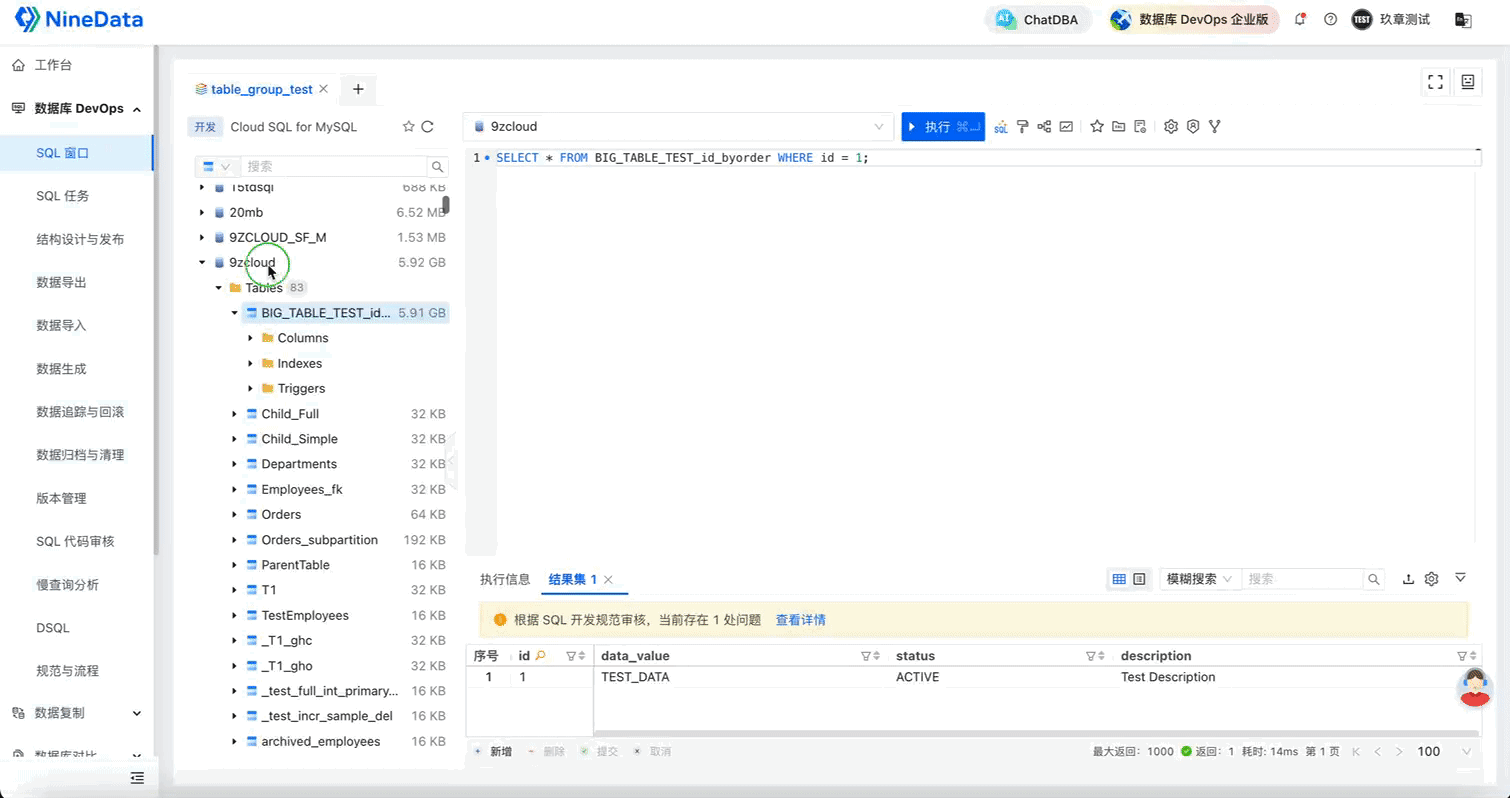Click the 查看详情 link
The height and width of the screenshot is (798, 1510).
tap(801, 620)
